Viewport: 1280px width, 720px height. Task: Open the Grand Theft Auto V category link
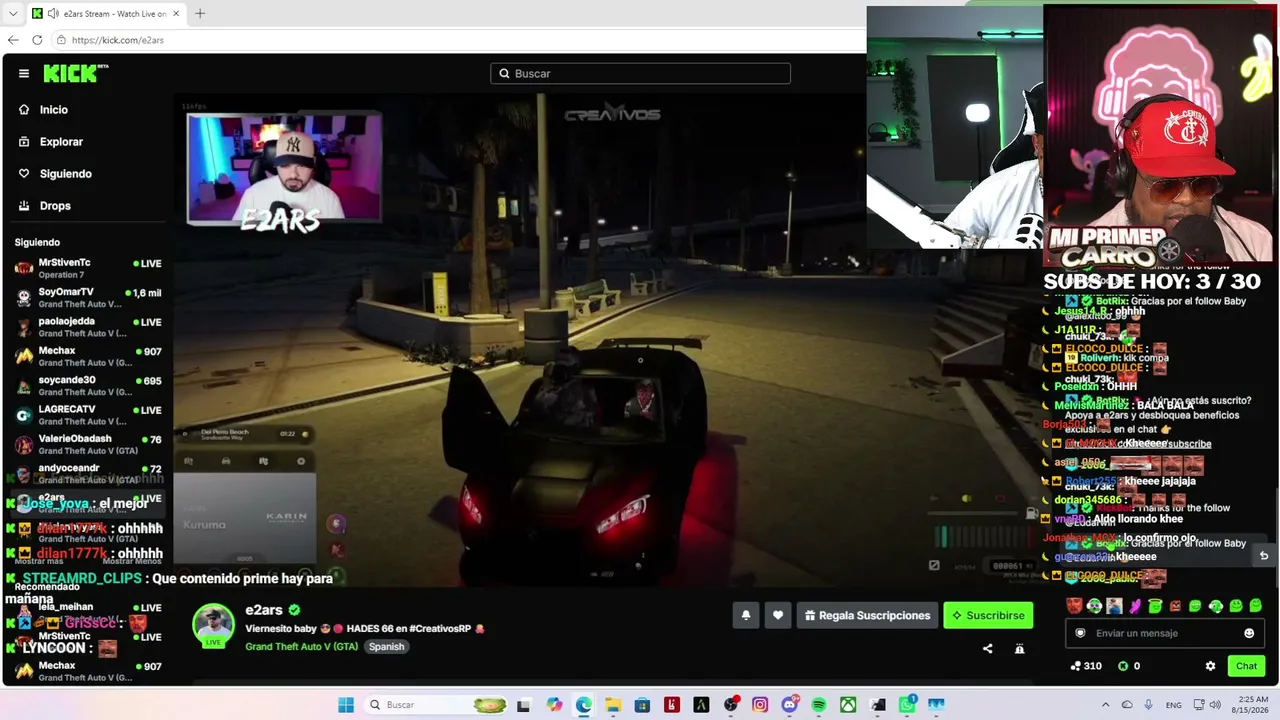tap(301, 647)
